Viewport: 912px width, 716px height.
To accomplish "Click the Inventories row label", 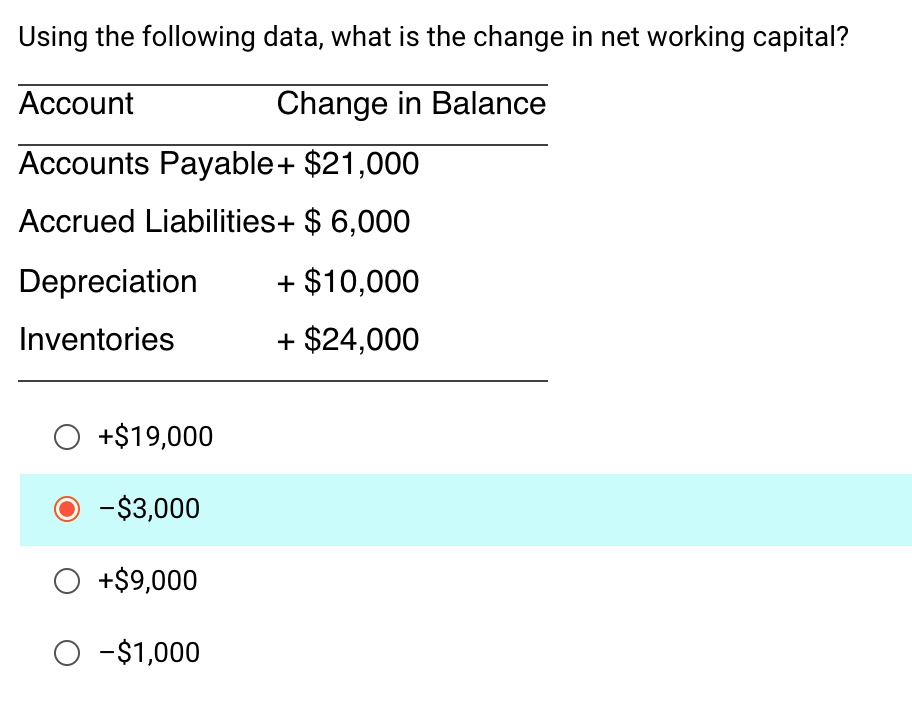I will click(x=96, y=340).
